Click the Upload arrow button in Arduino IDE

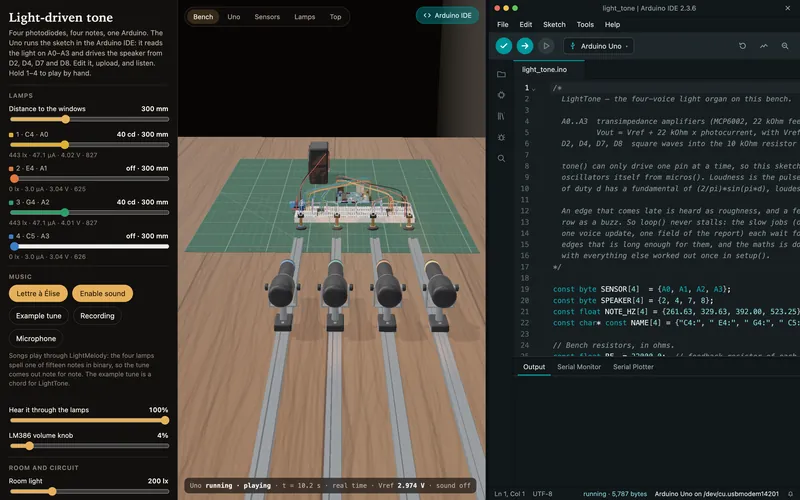pyautogui.click(x=524, y=46)
